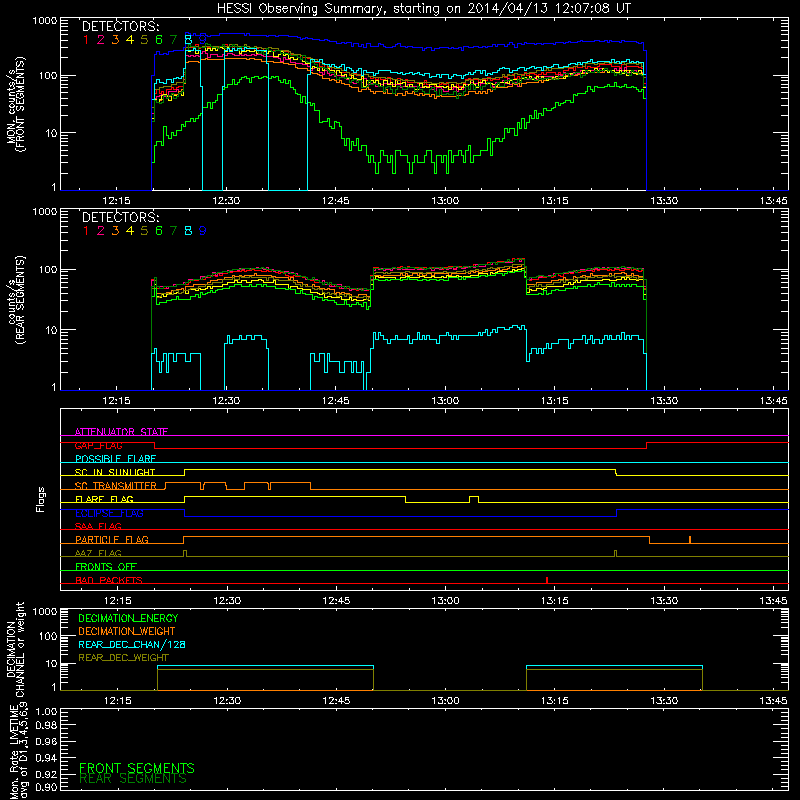Click detector number 2 in rear segments legend

(101, 231)
